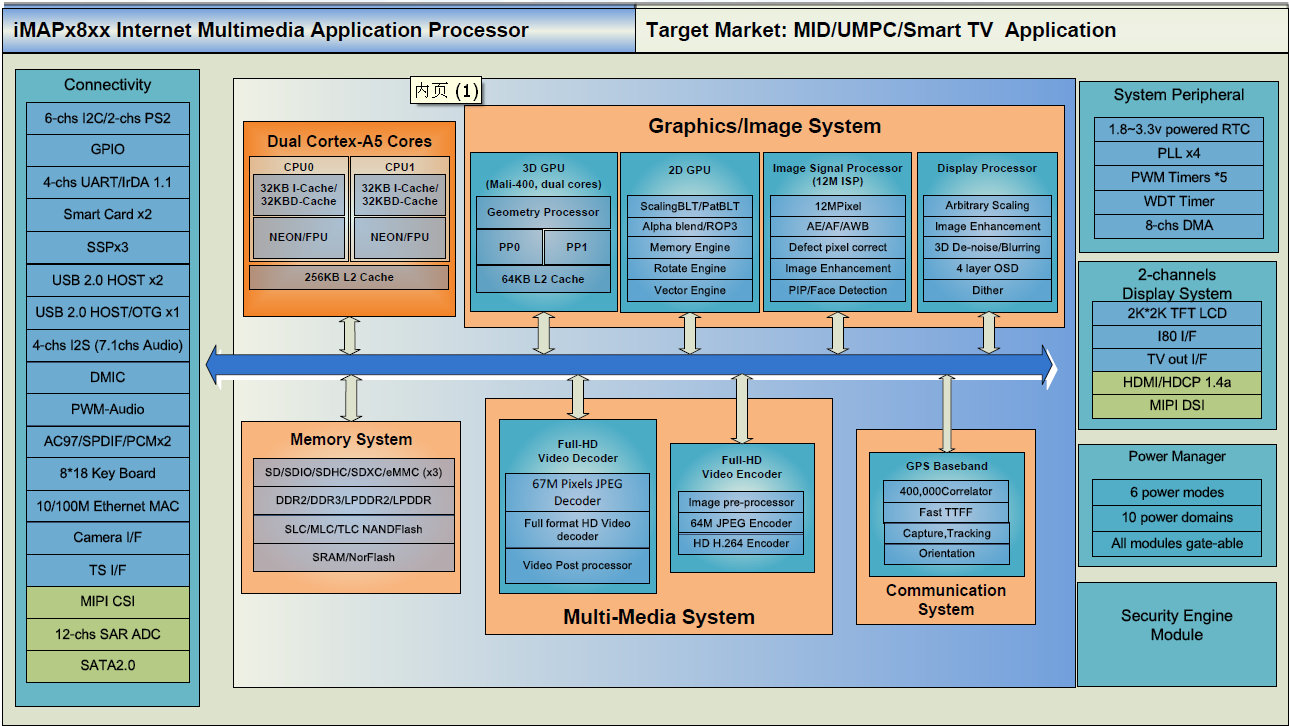Click the CPU1 label
Screen dimensions: 1289x726
point(400,167)
